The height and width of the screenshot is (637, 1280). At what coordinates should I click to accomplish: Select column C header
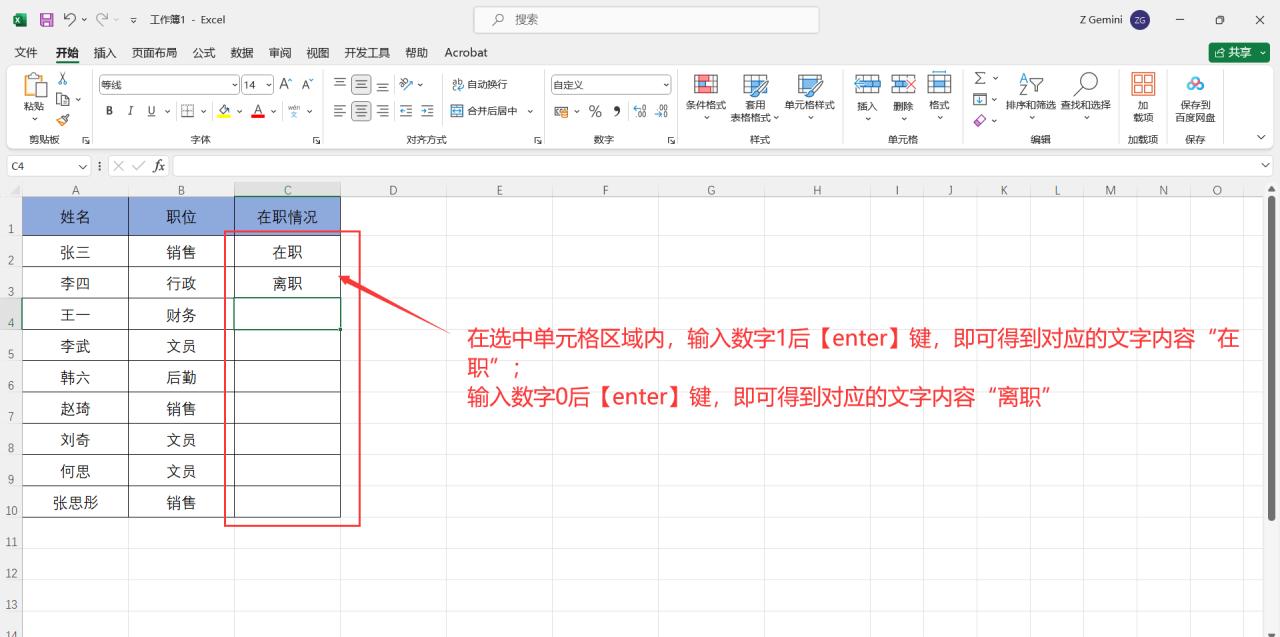[x=287, y=190]
